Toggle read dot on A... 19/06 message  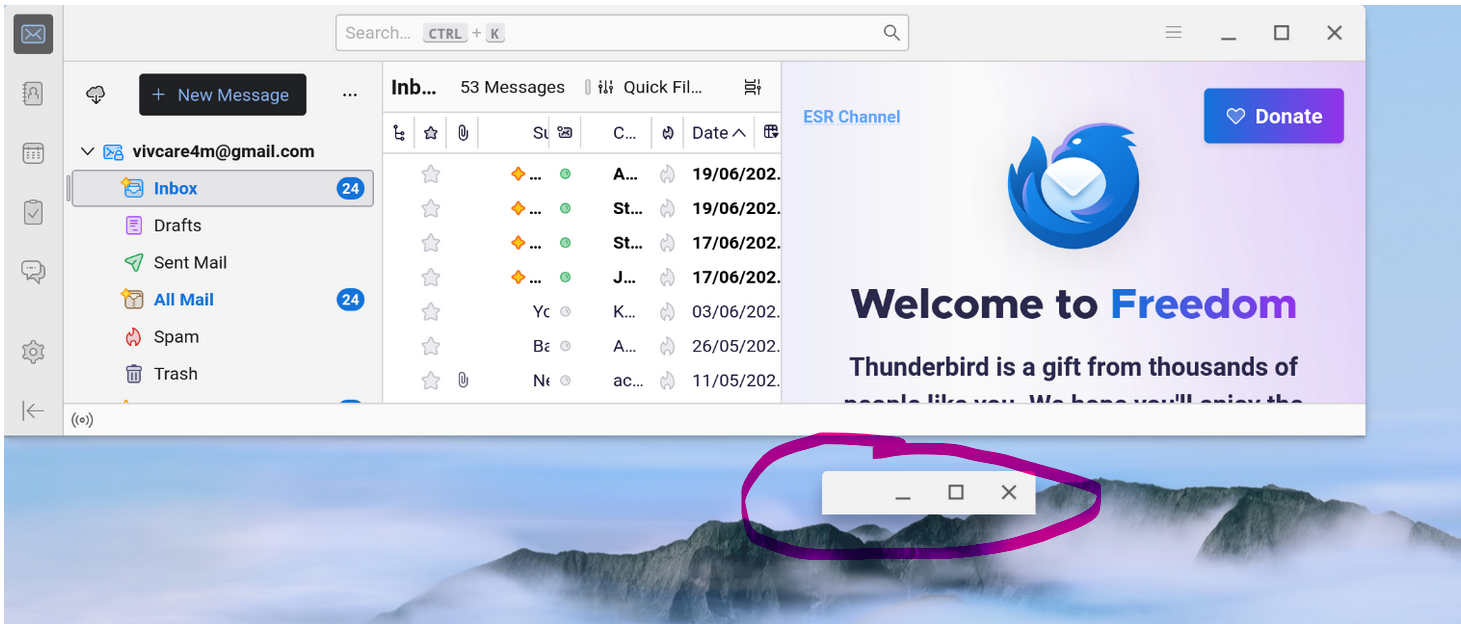tap(565, 174)
